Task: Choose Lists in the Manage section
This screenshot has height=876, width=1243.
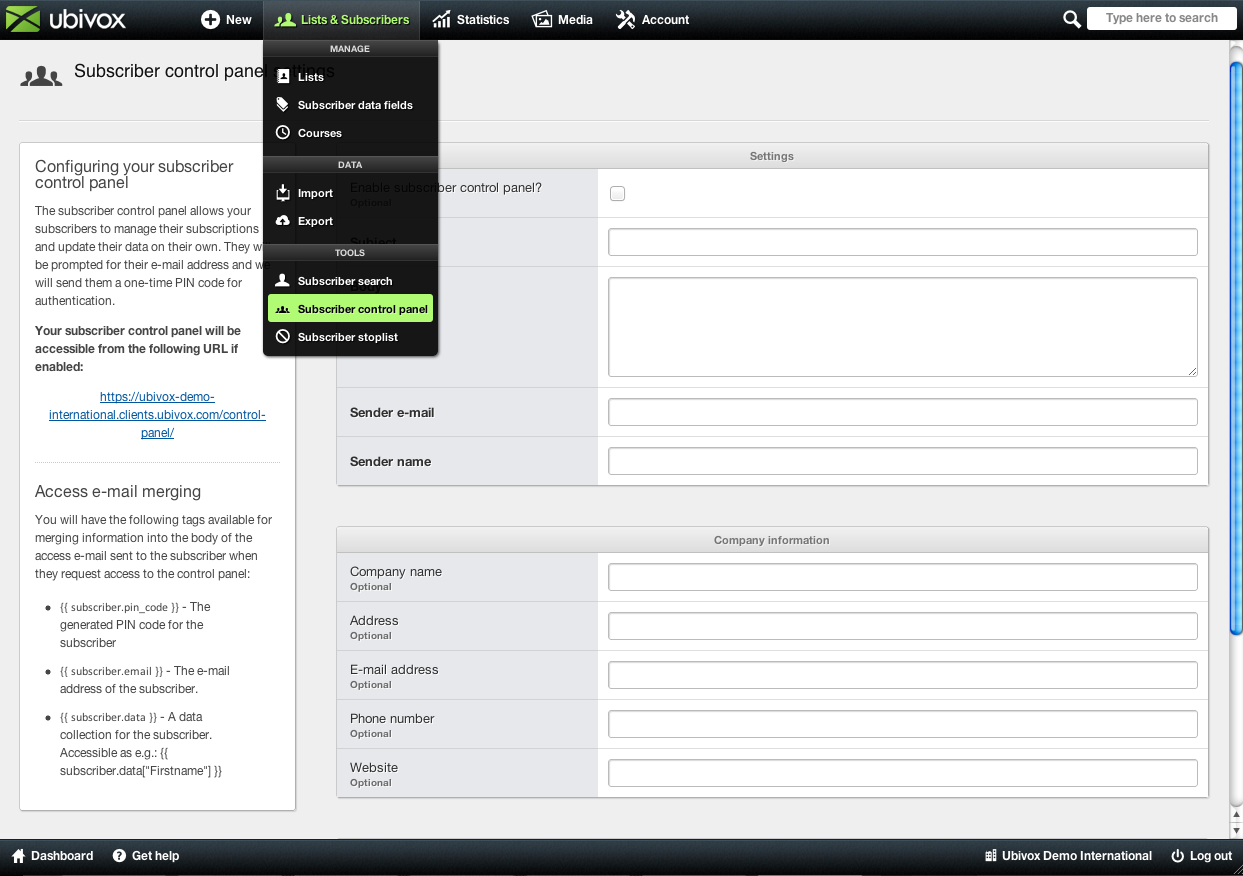Action: click(351, 77)
